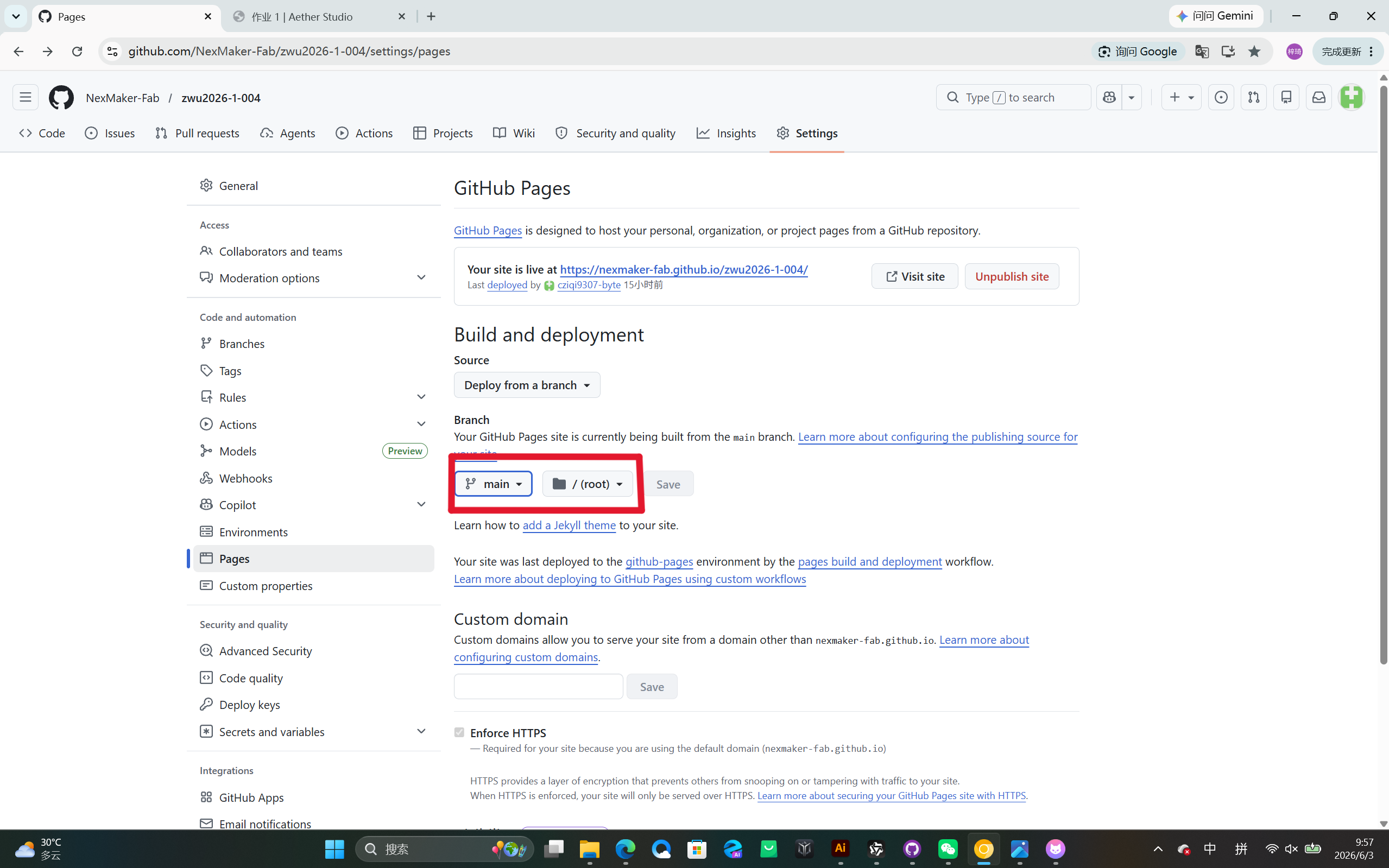Click the Type / to search box
The image size is (1389, 868).
1013,97
